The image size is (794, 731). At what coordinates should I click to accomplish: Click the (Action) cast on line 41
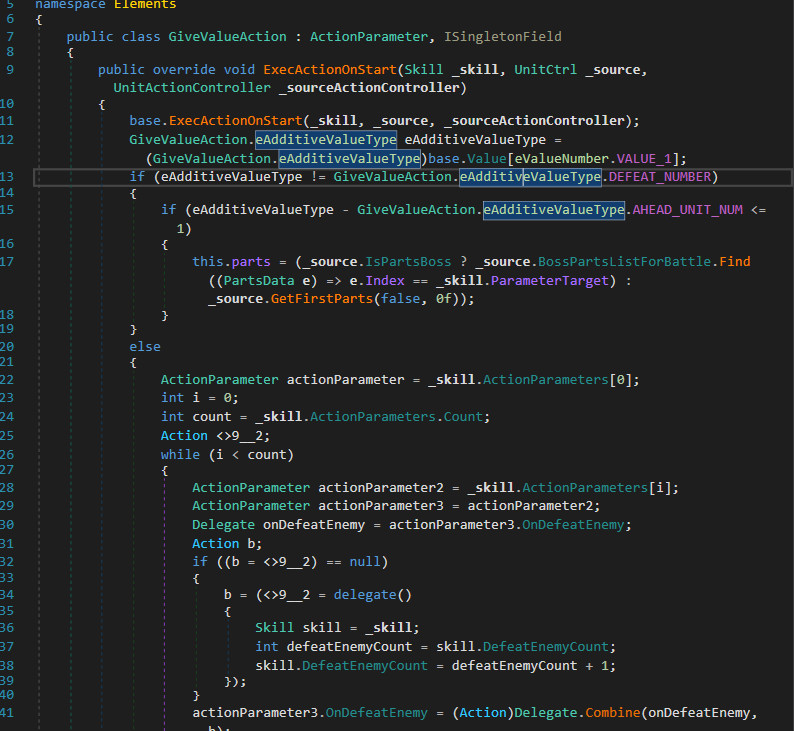pyautogui.click(x=483, y=713)
